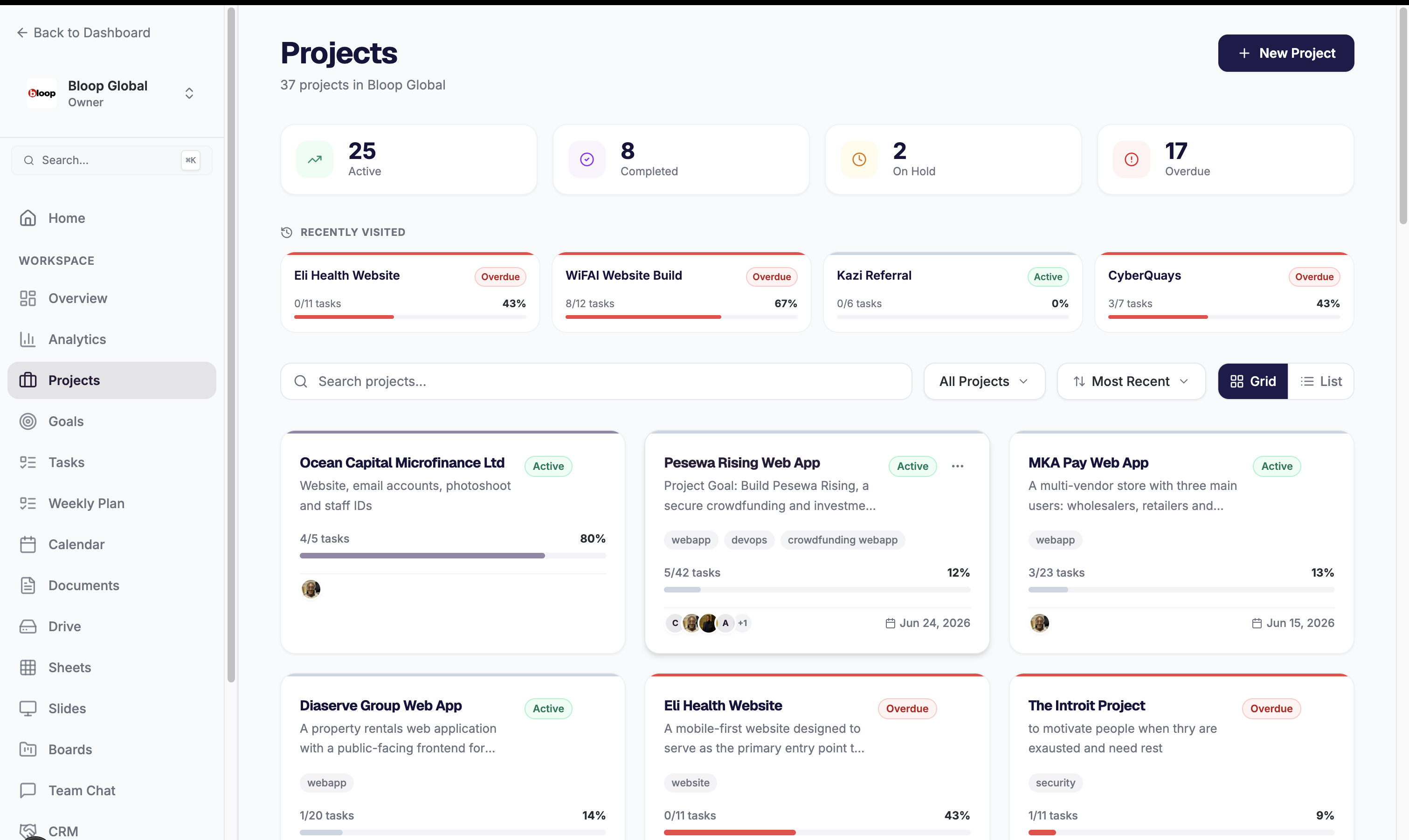Open Pesewa Rising three-dots menu
The image size is (1409, 840).
[x=957, y=467]
